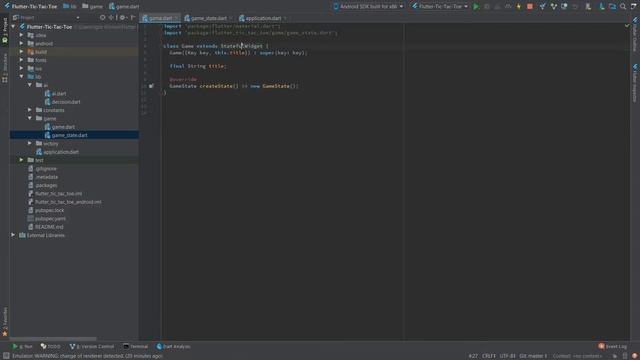Open Search Everywhere magnifier icon
640x360 pixels.
coord(623,7)
